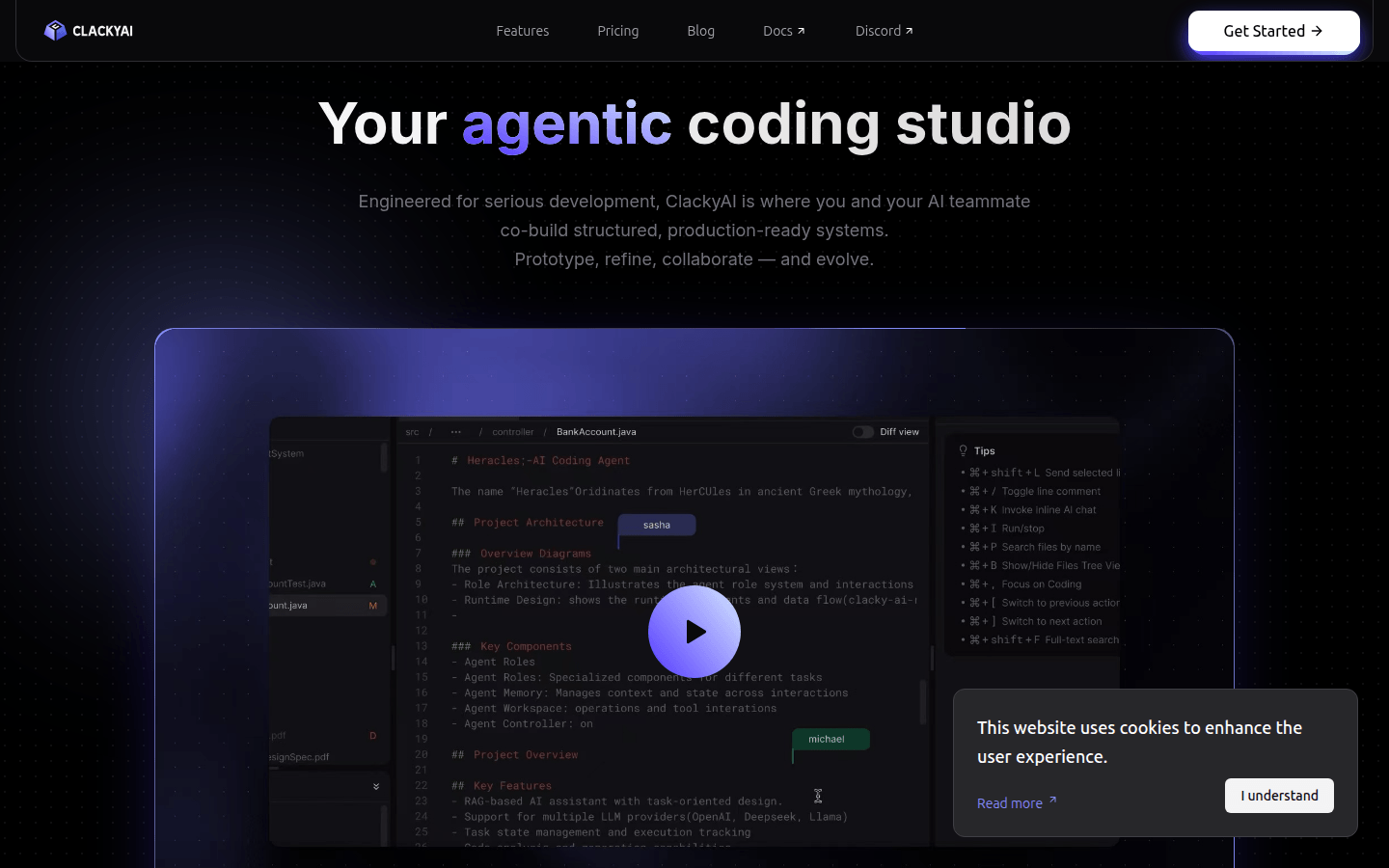Accept cookies with I understand button

(x=1279, y=796)
